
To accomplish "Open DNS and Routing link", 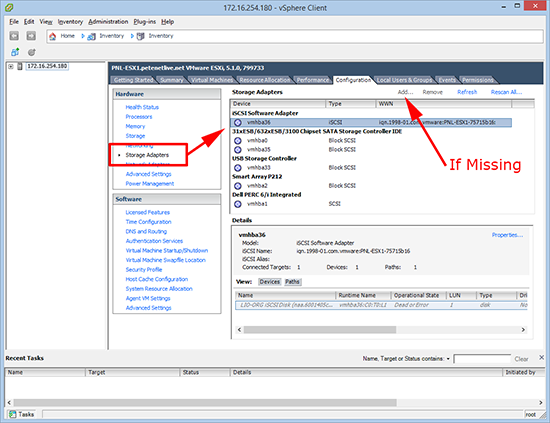I will (x=146, y=231).
